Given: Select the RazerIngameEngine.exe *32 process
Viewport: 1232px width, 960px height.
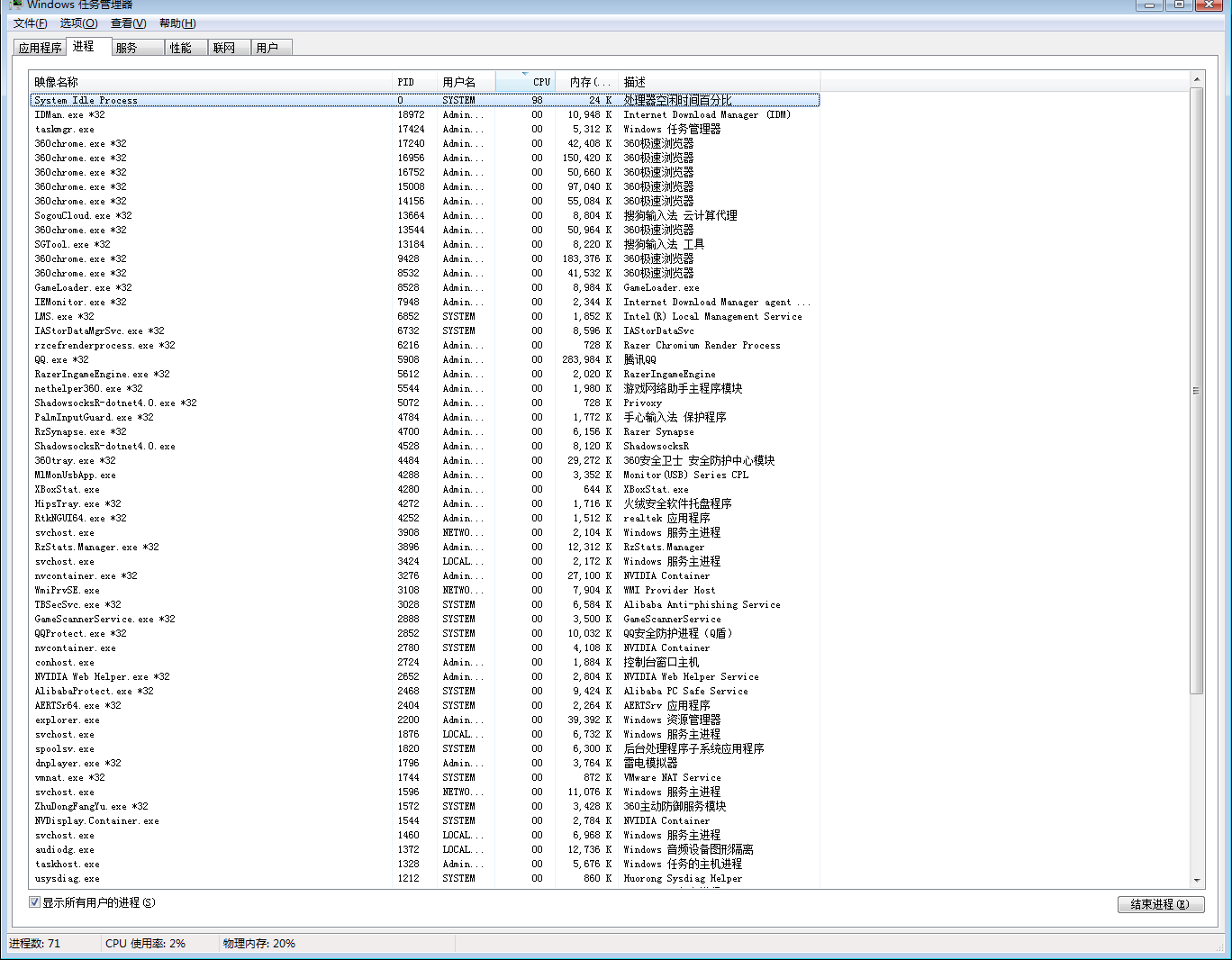Looking at the screenshot, I should coord(425,374).
